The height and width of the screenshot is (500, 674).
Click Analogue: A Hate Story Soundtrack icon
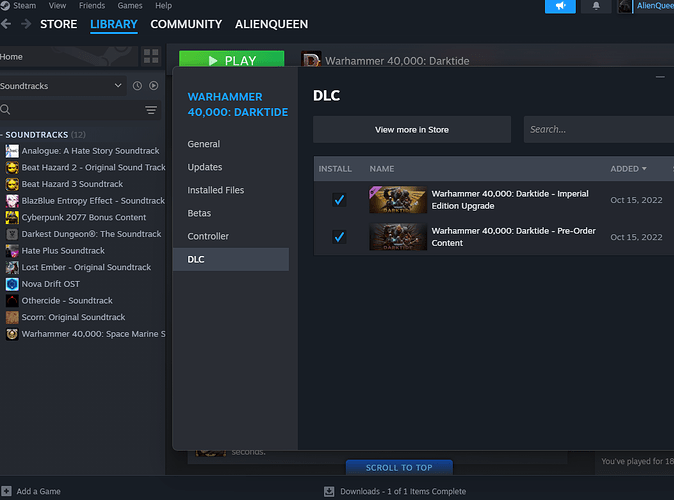click(x=12, y=151)
